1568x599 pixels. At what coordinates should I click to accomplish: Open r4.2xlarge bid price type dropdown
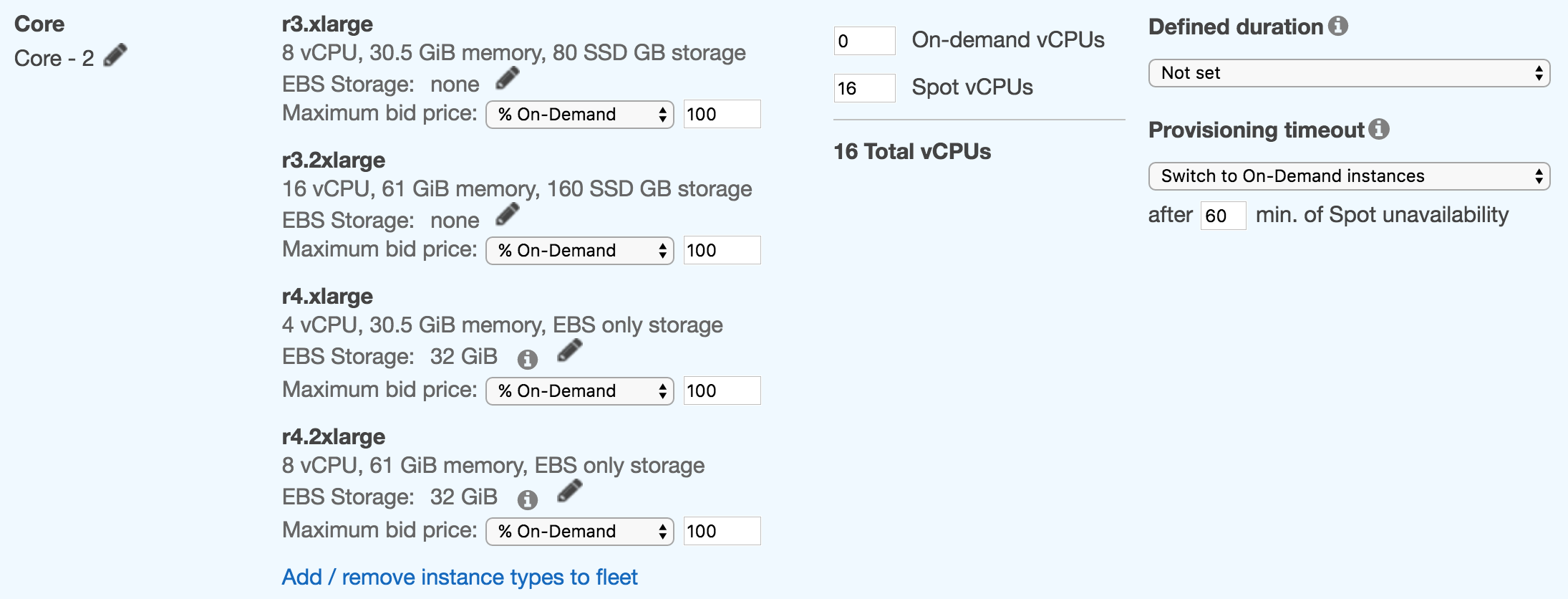point(579,532)
